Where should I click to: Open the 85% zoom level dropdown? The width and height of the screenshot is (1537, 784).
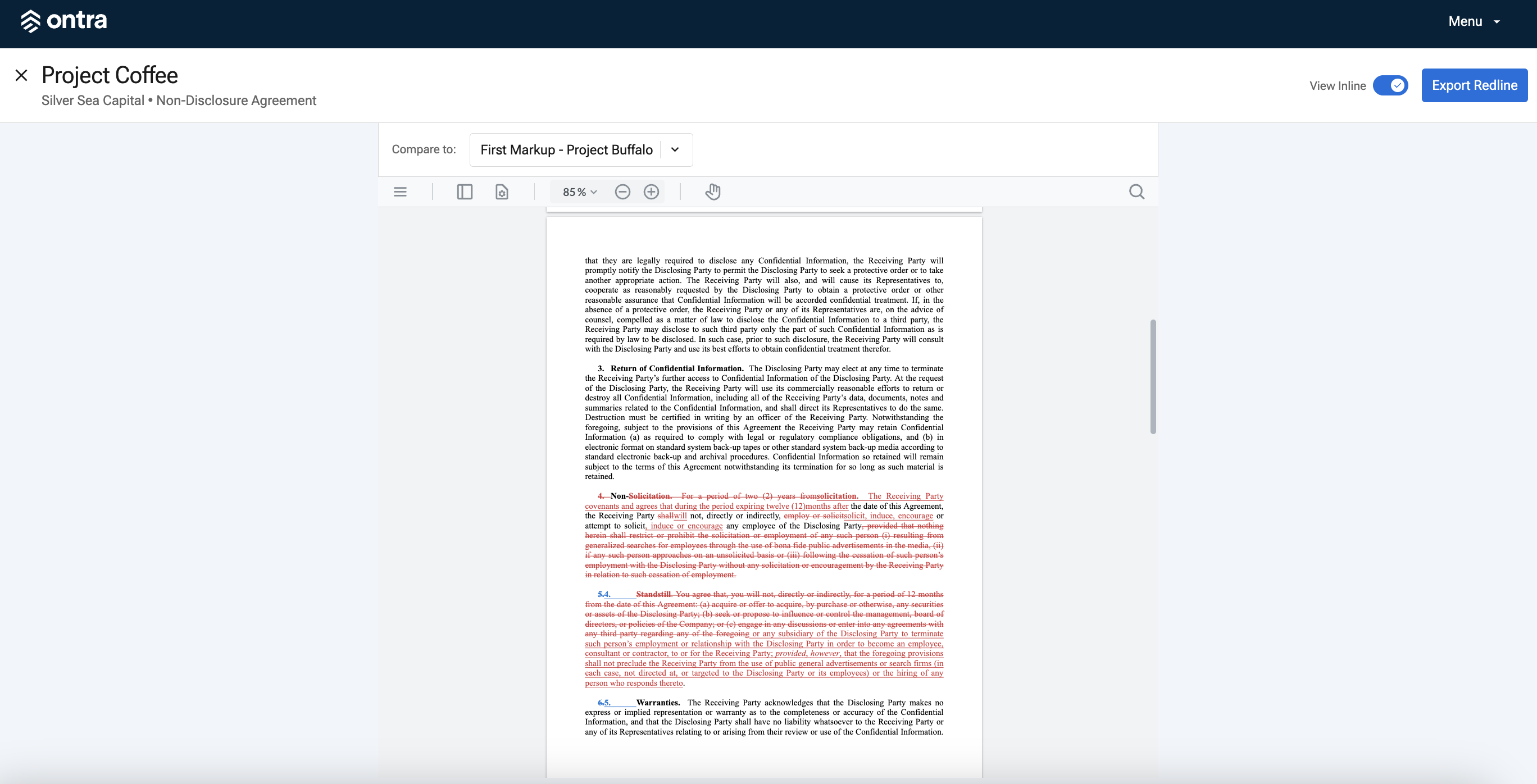click(579, 192)
